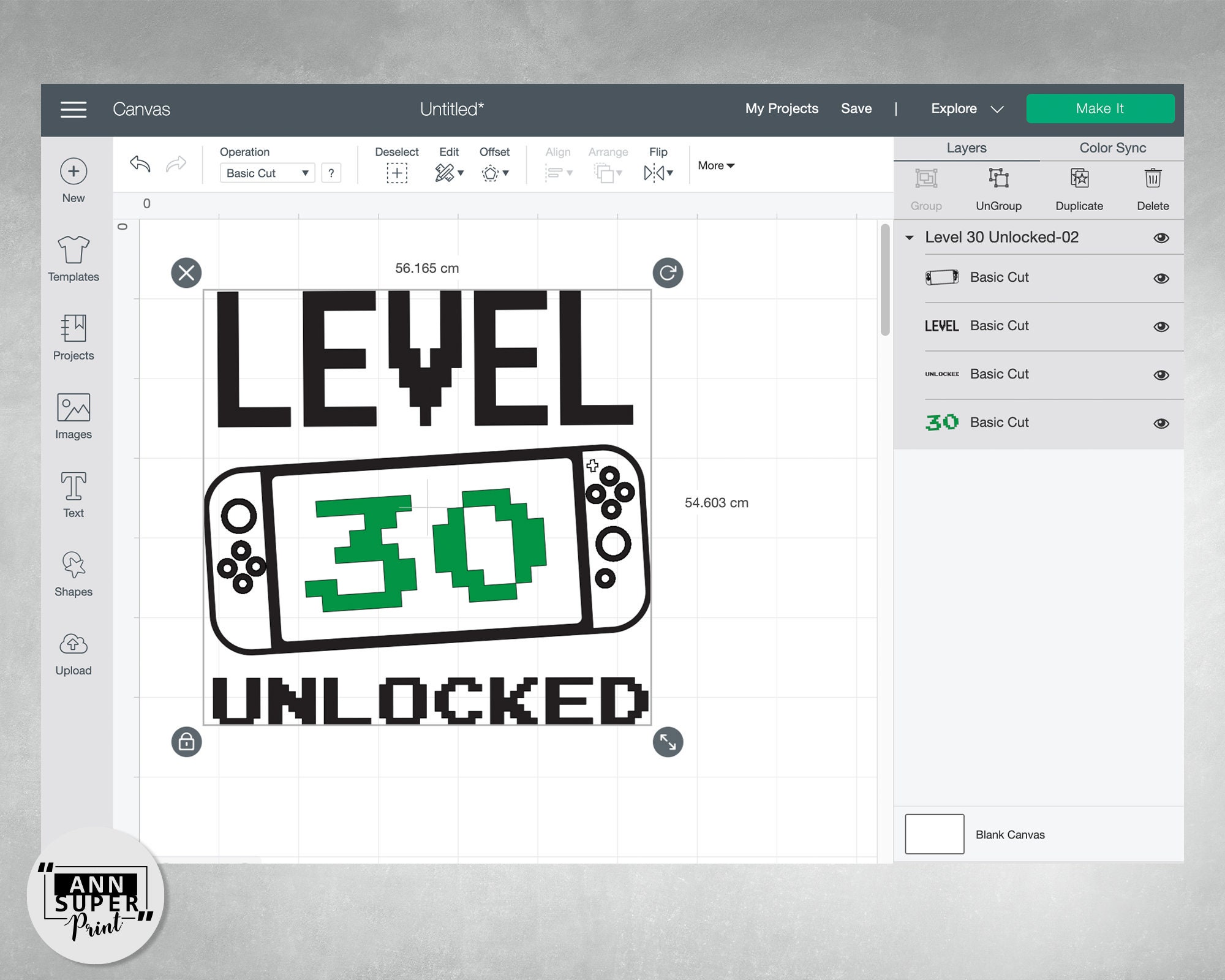Switch to the Color Sync tab
Viewport: 1225px width, 980px height.
pyautogui.click(x=1112, y=148)
